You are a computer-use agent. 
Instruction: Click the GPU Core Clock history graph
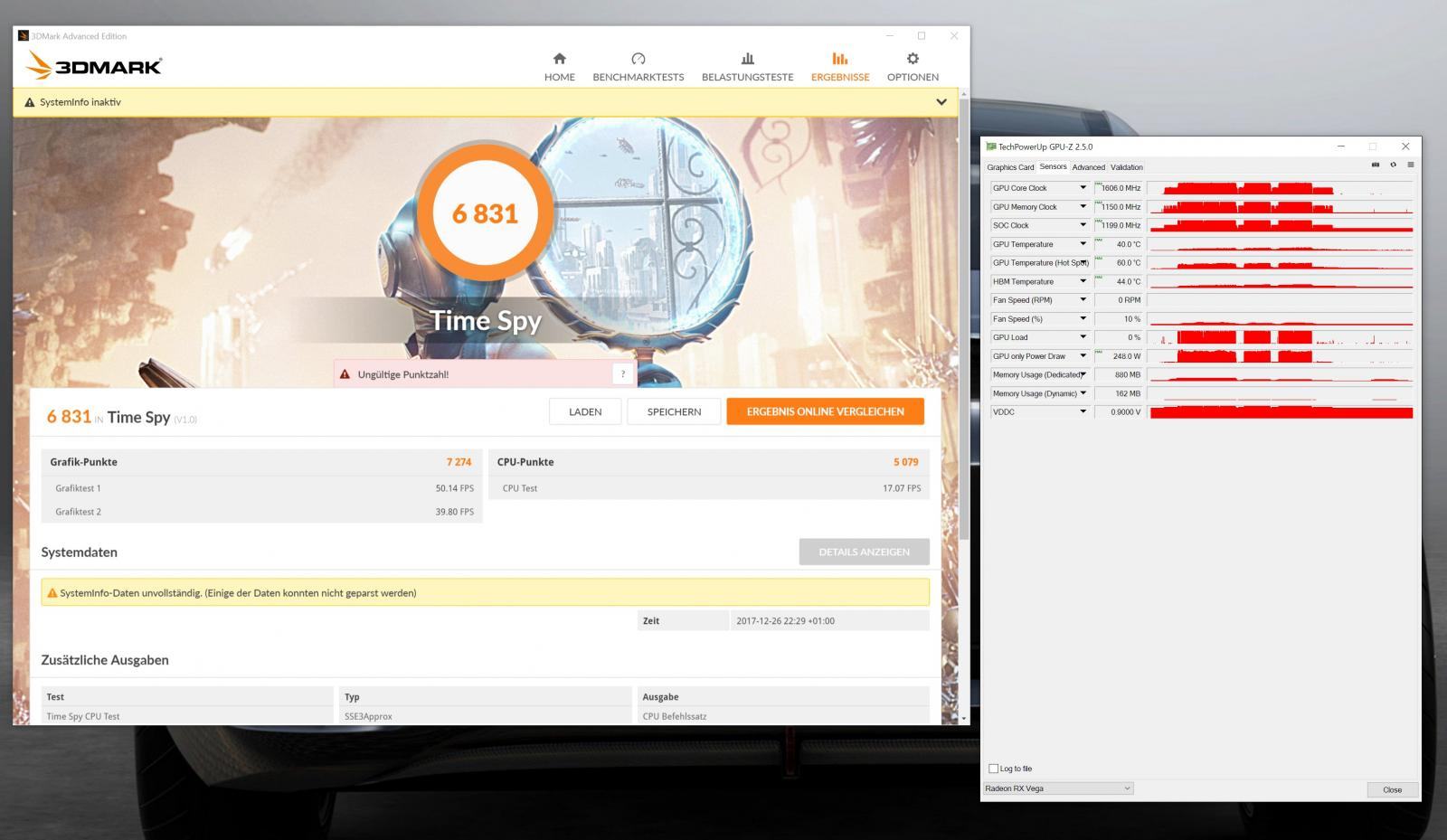click(1280, 188)
